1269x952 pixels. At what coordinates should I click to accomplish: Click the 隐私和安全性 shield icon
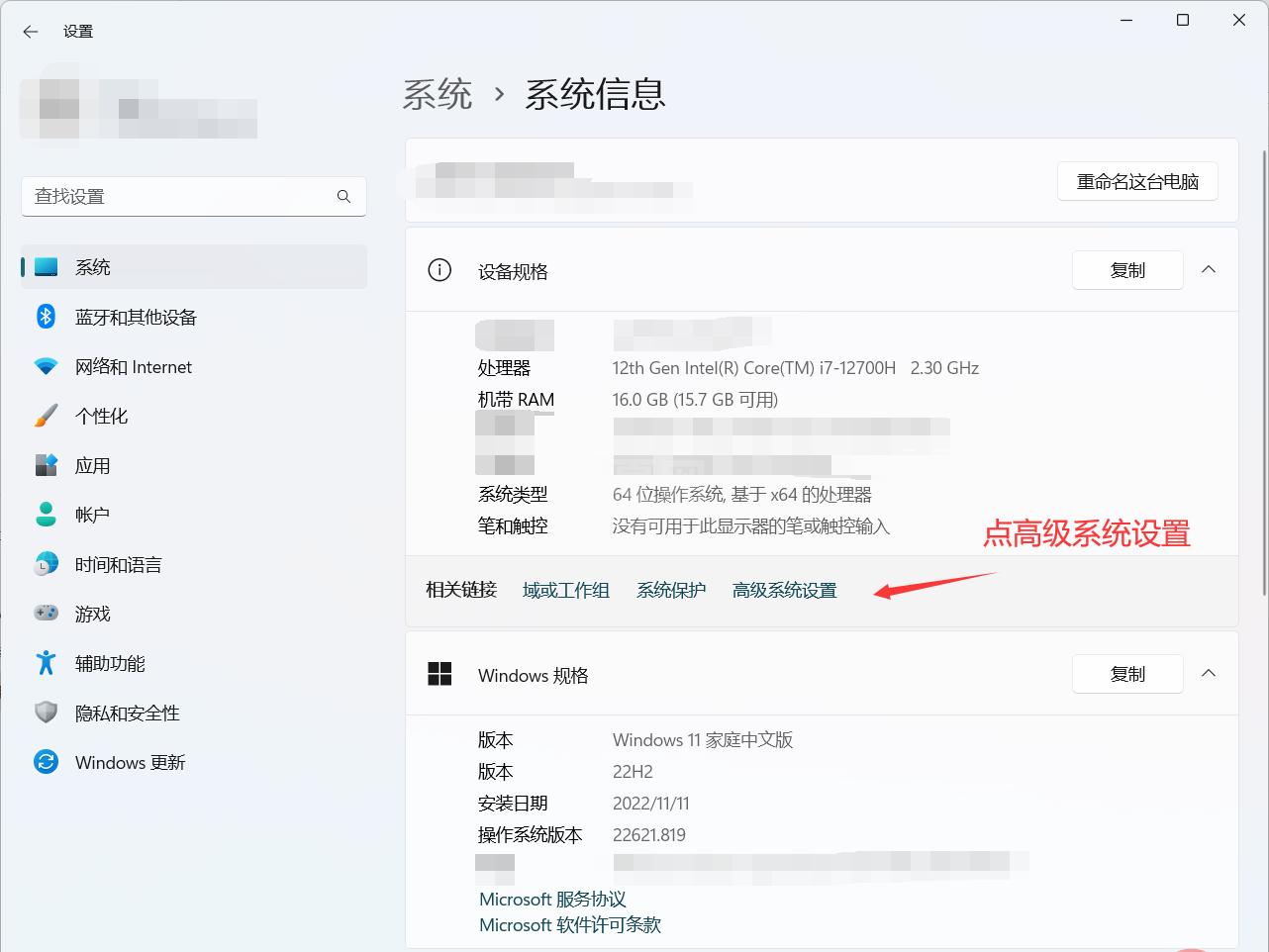click(x=47, y=713)
